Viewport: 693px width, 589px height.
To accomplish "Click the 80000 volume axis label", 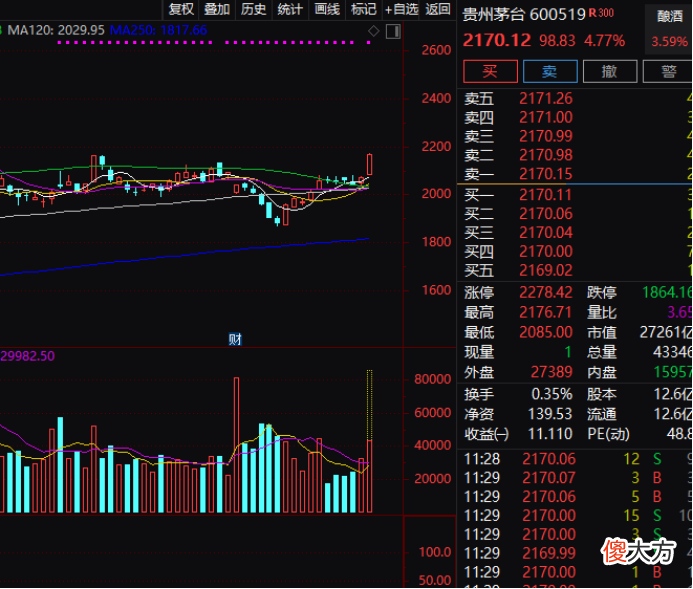I will click(x=433, y=379).
